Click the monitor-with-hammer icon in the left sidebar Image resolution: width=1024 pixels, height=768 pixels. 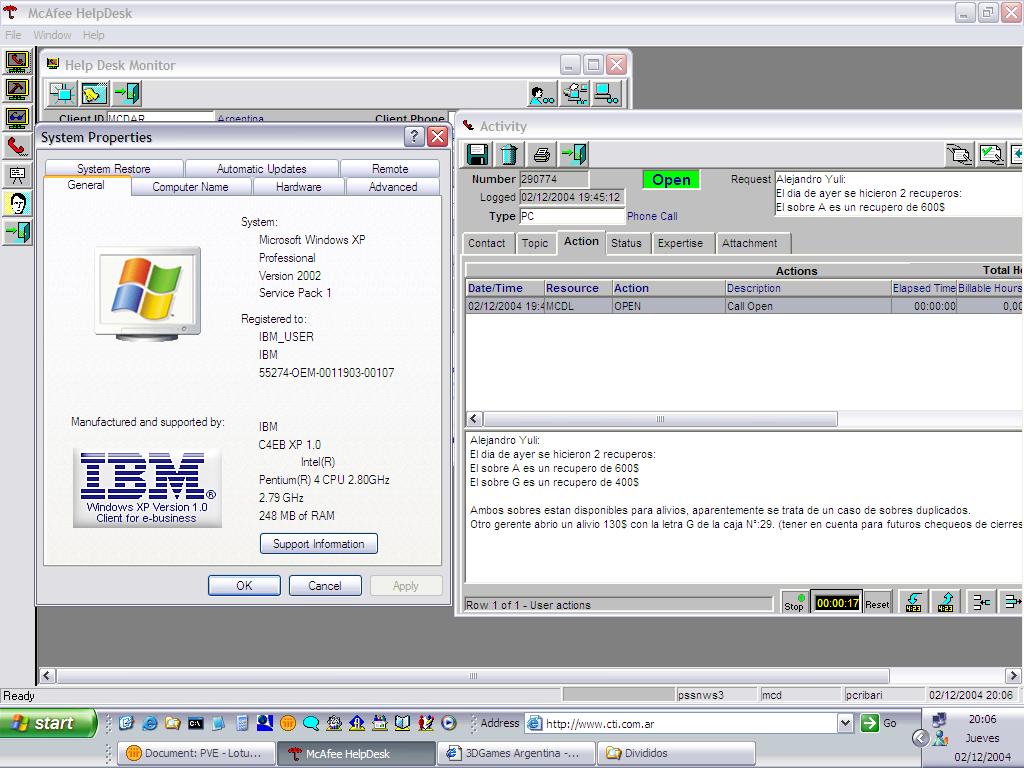18,90
